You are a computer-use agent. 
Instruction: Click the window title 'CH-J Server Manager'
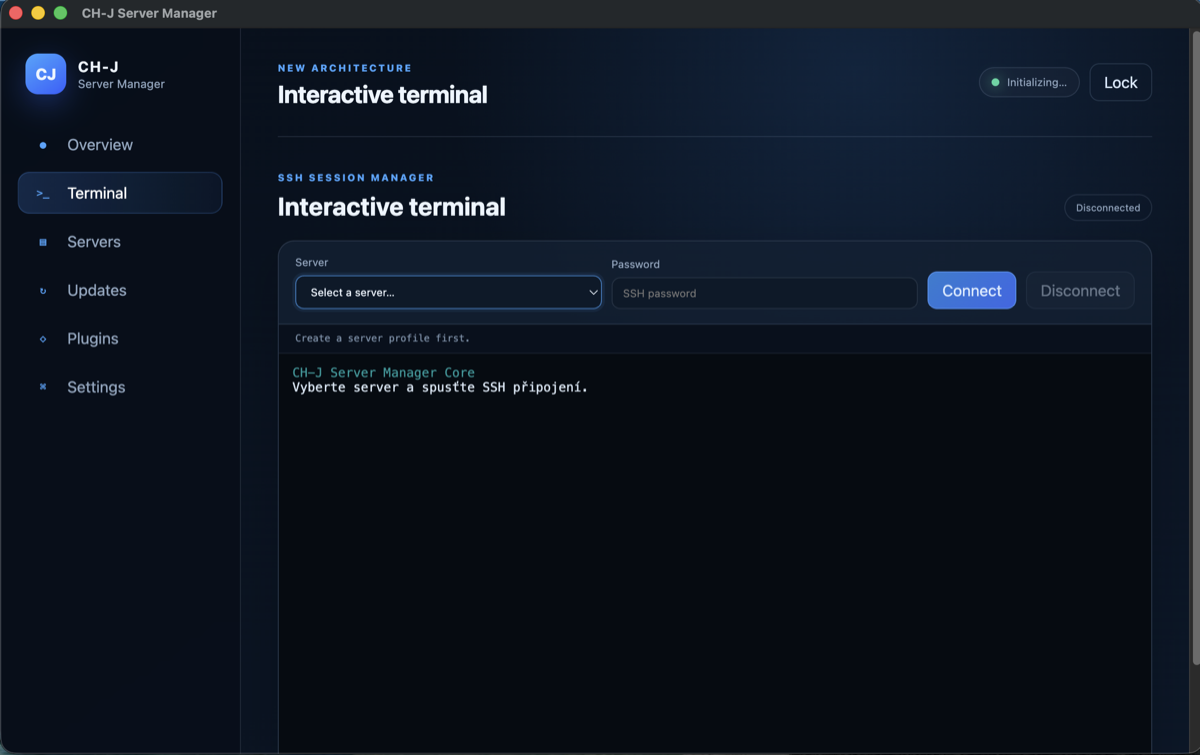click(149, 13)
